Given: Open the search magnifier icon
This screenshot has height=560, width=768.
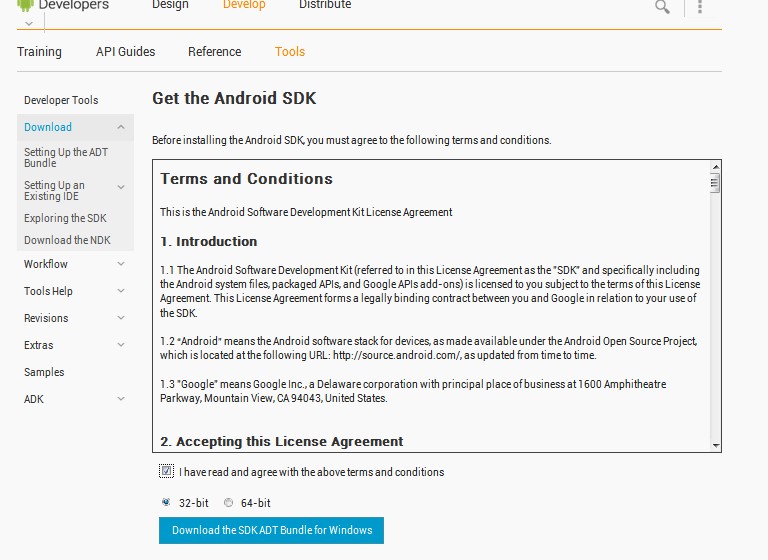Looking at the screenshot, I should 662,7.
